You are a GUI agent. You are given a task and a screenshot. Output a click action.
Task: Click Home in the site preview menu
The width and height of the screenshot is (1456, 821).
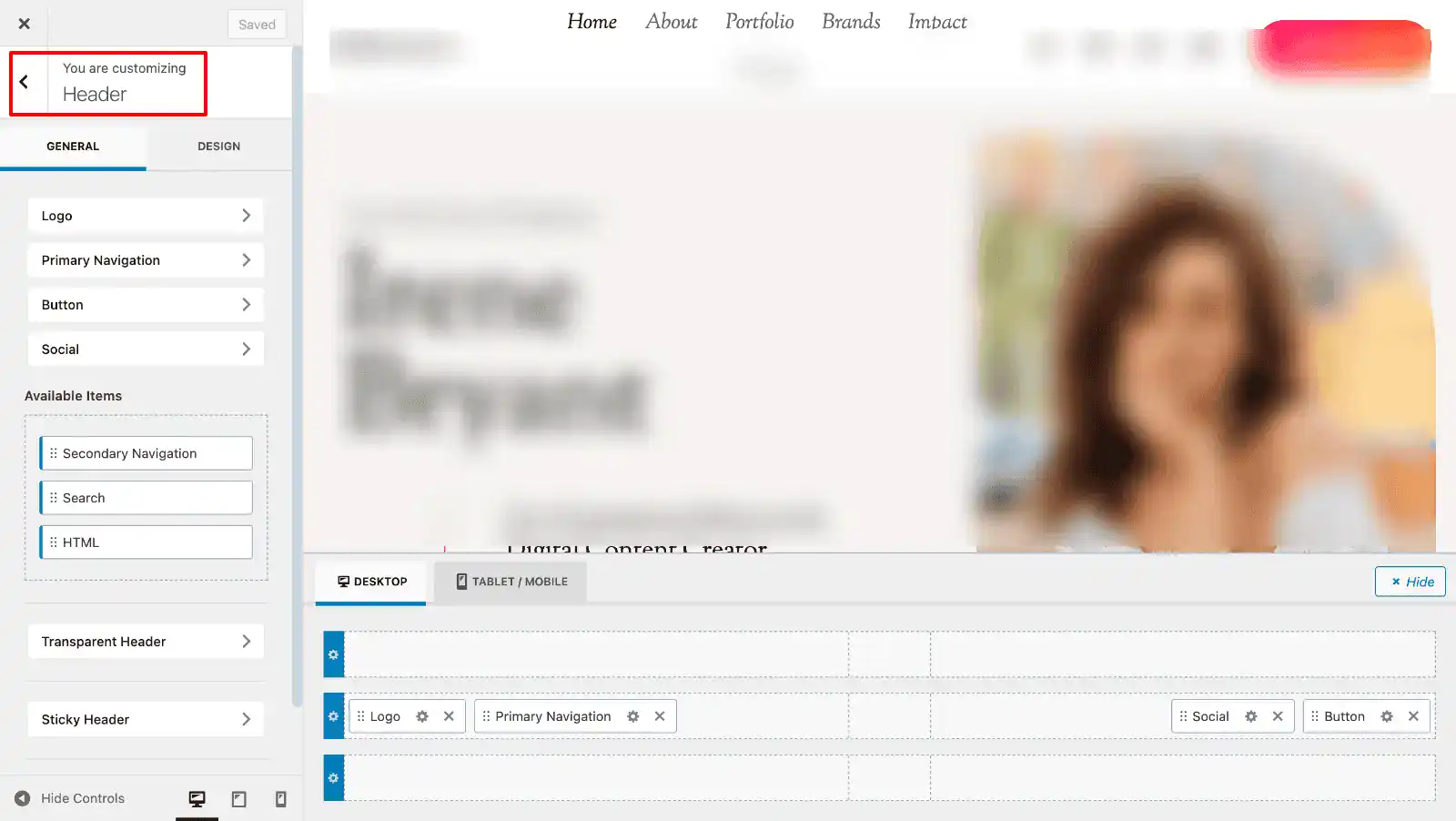[x=591, y=22]
